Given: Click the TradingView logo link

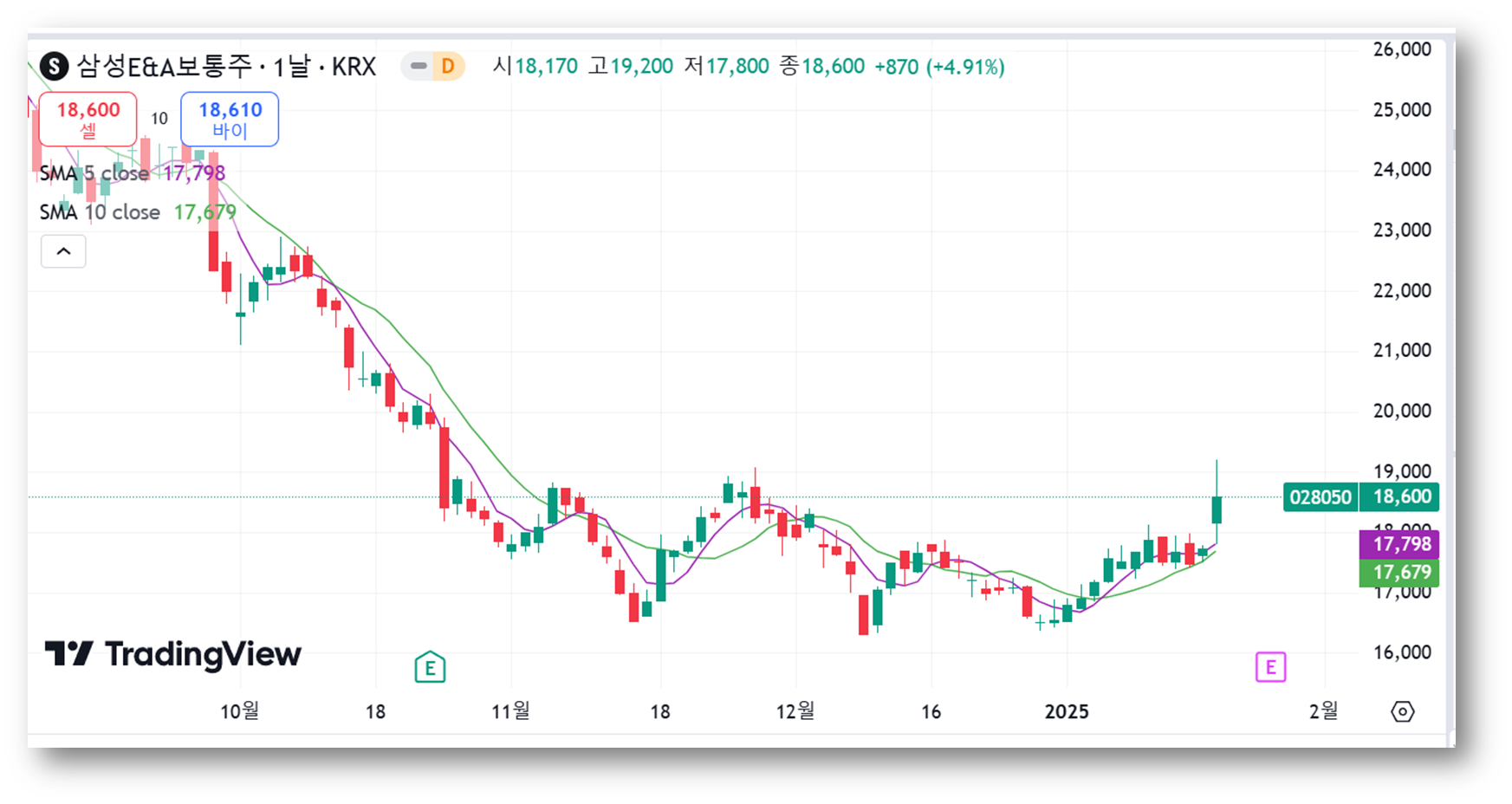Looking at the screenshot, I should coord(173,654).
